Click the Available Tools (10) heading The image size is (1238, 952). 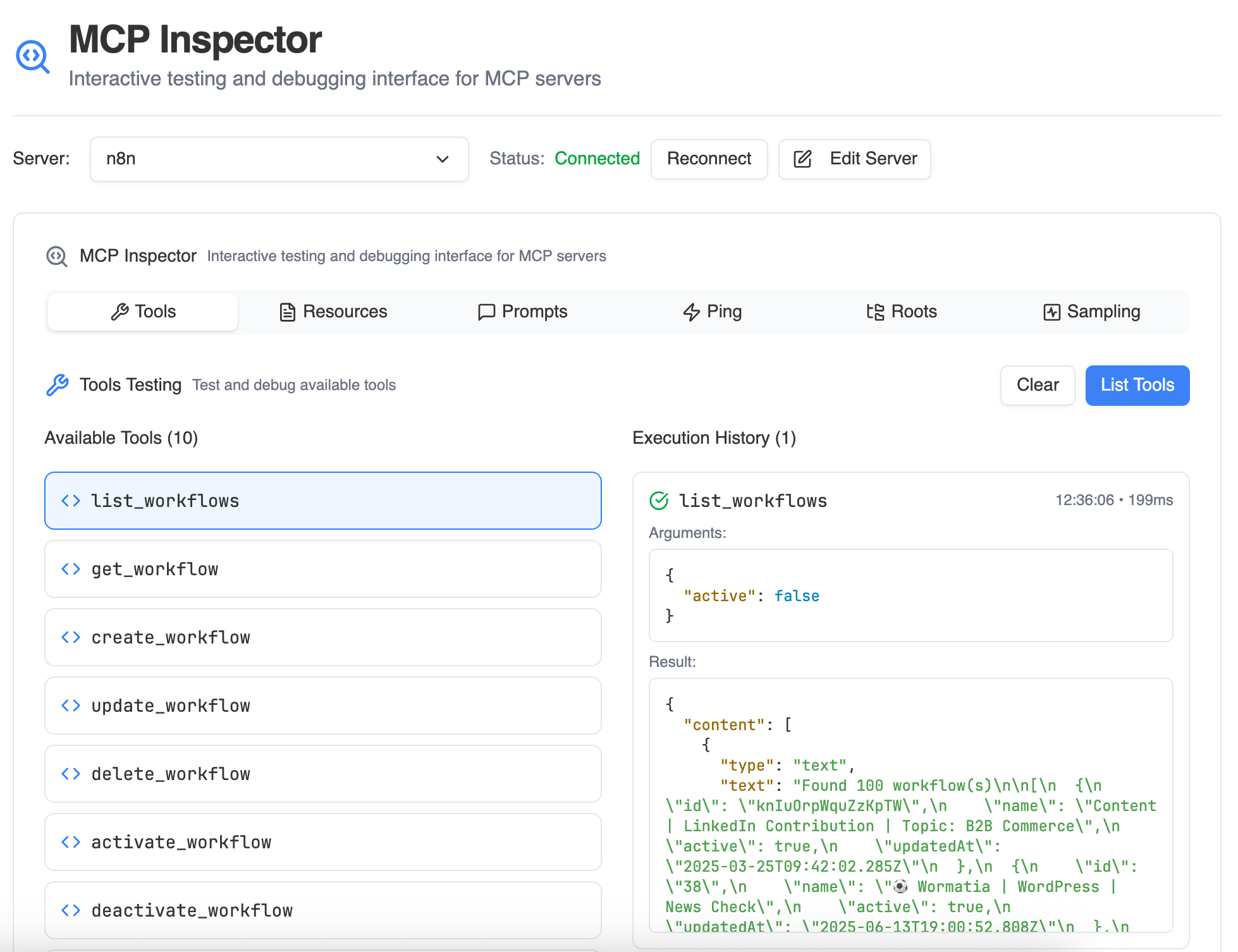point(121,437)
